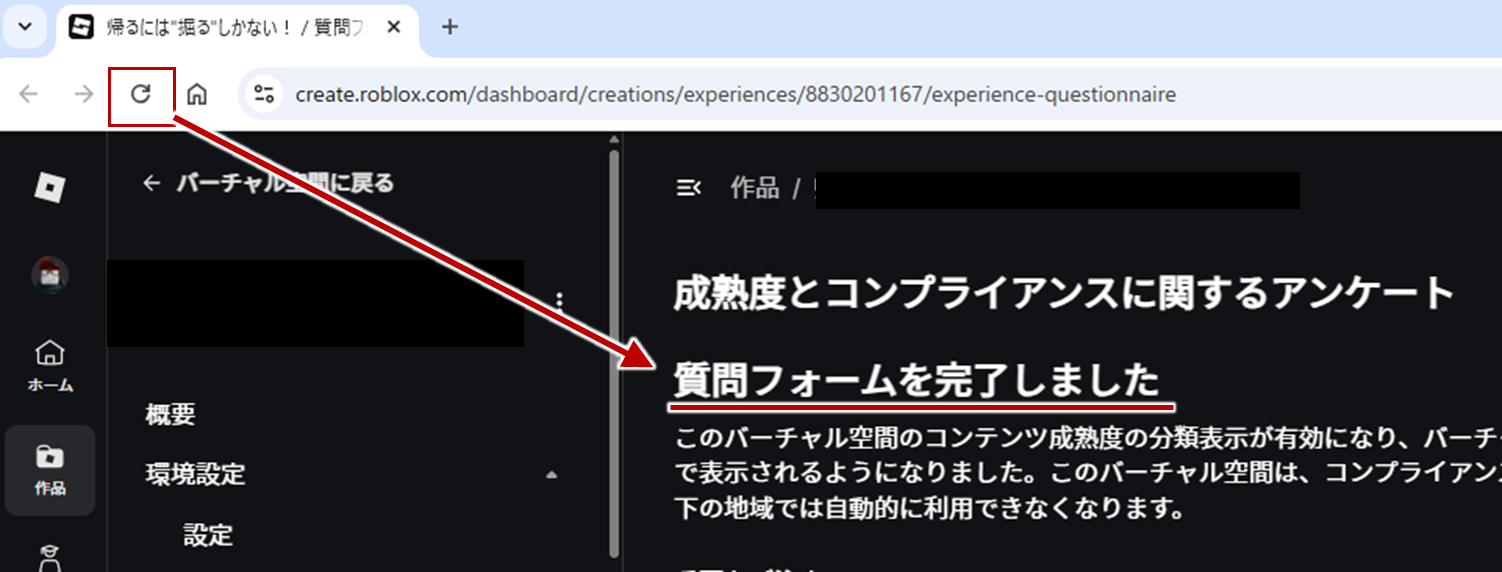The height and width of the screenshot is (572, 1502).
Task: Open the tab search dropdown arrow
Action: coord(25,27)
